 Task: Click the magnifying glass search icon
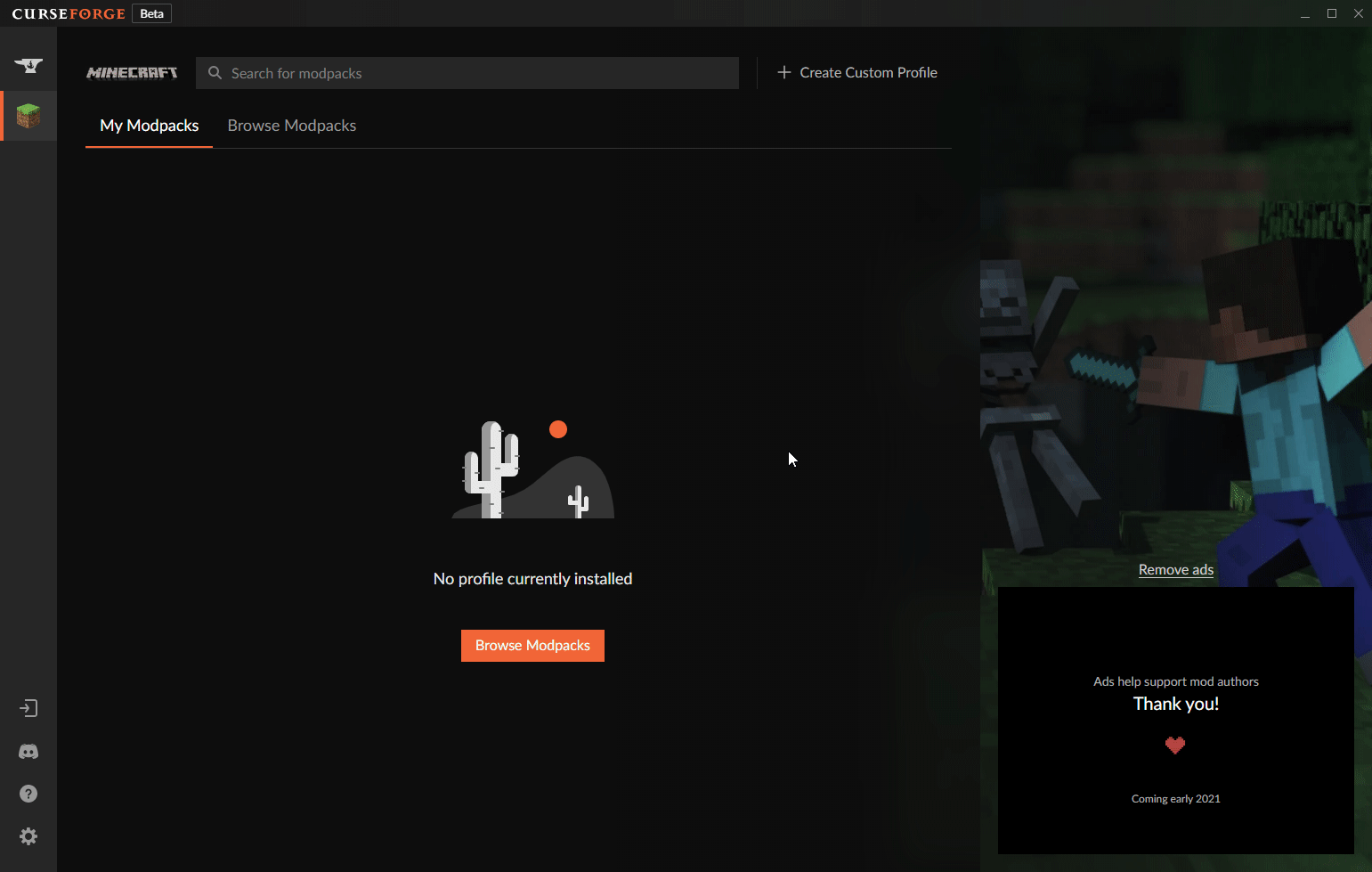point(215,73)
